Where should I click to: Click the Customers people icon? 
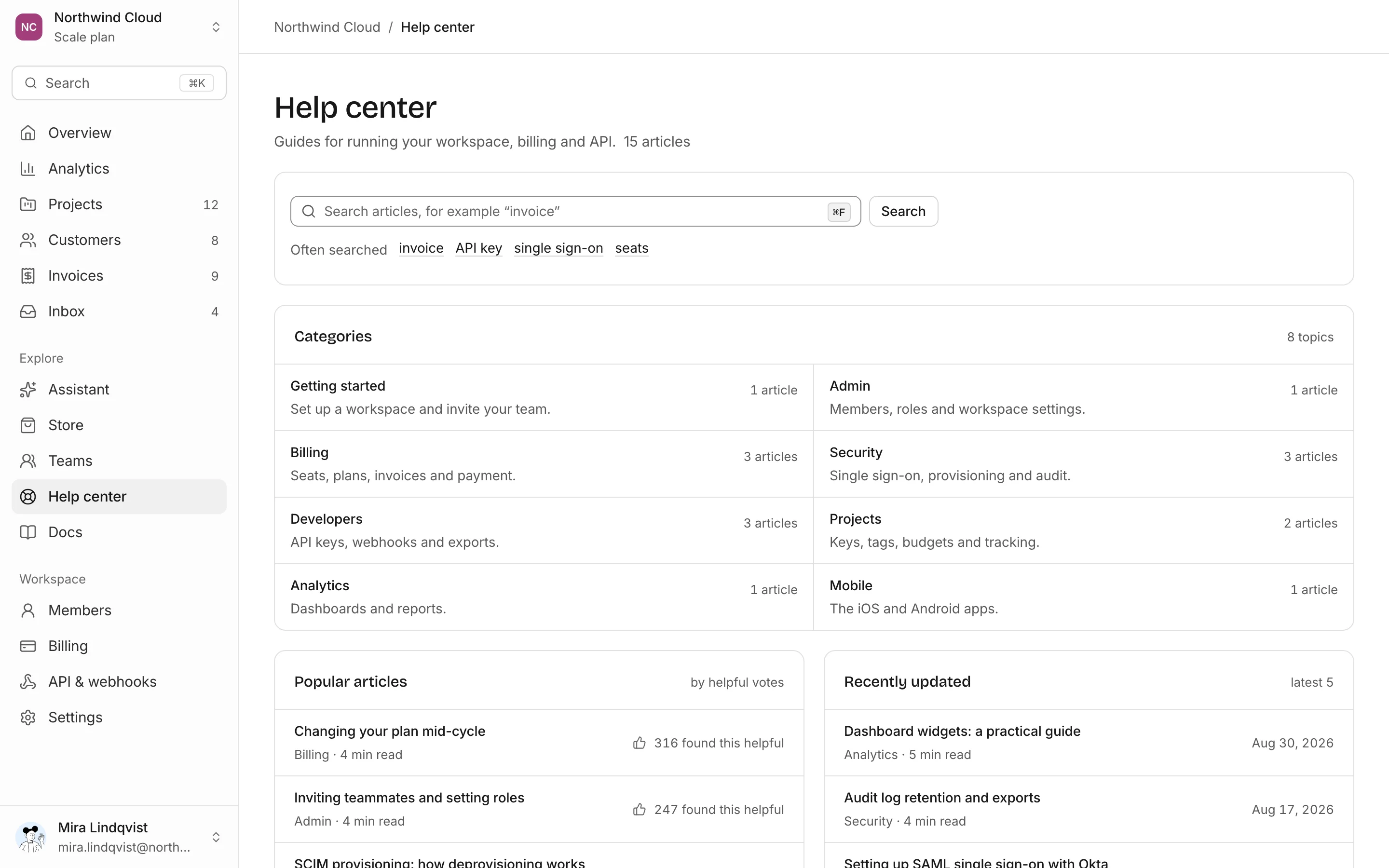click(27, 240)
